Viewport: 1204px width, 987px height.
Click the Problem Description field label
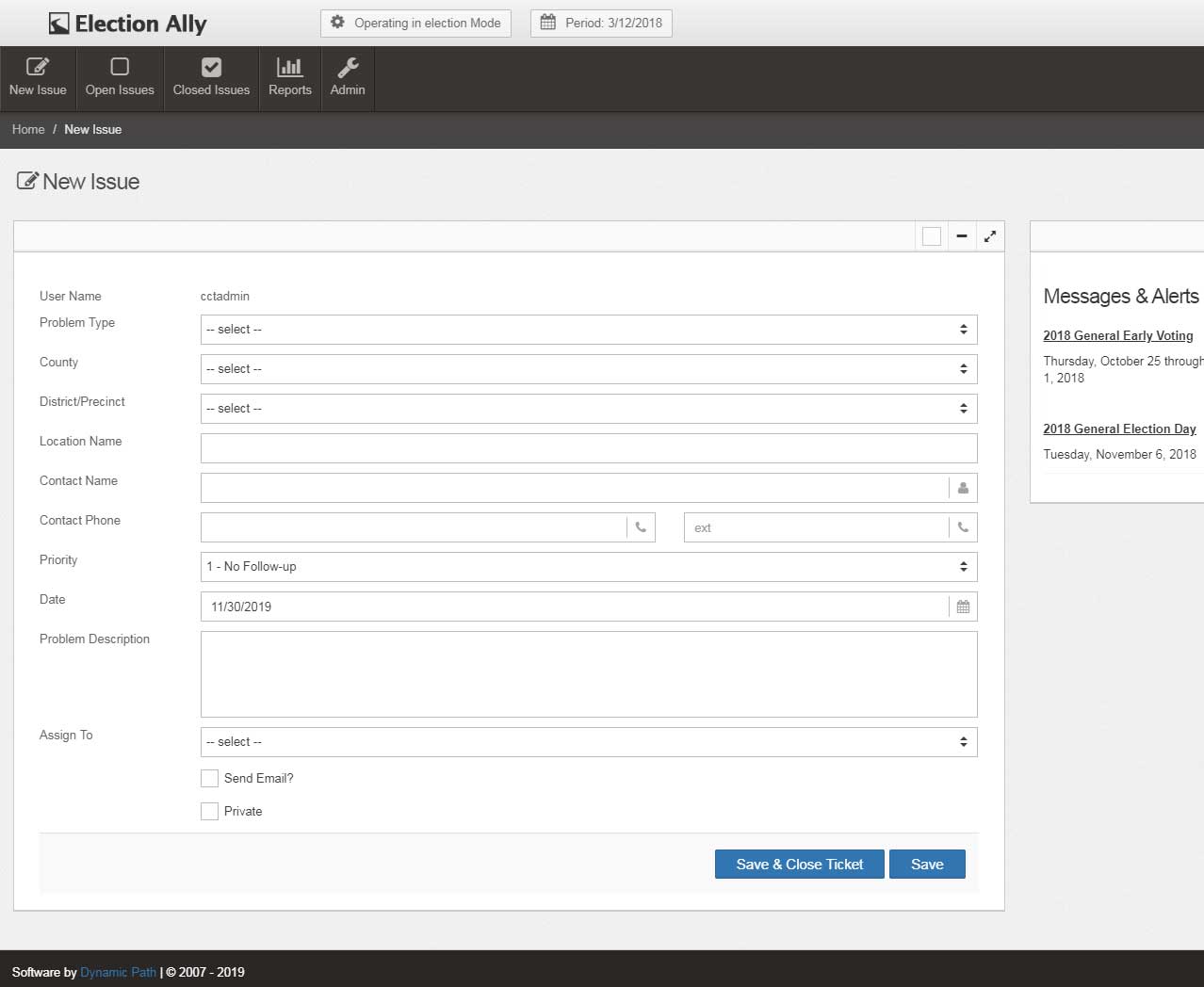coord(94,639)
